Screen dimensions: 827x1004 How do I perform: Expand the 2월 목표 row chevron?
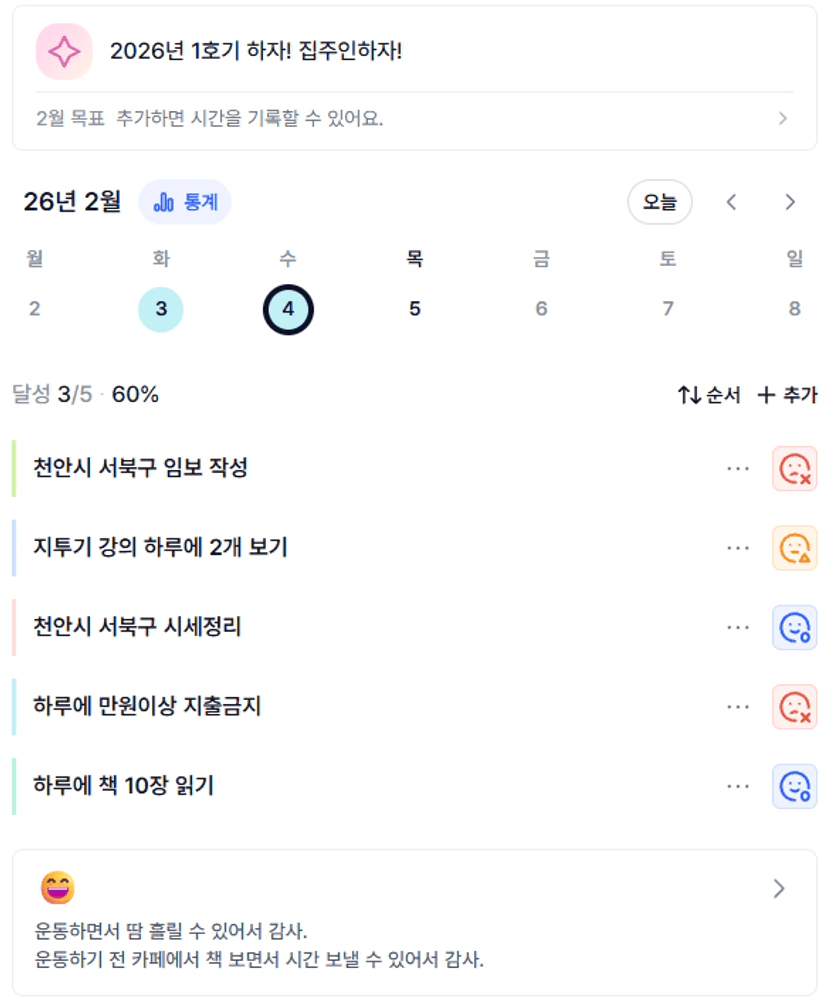(783, 119)
